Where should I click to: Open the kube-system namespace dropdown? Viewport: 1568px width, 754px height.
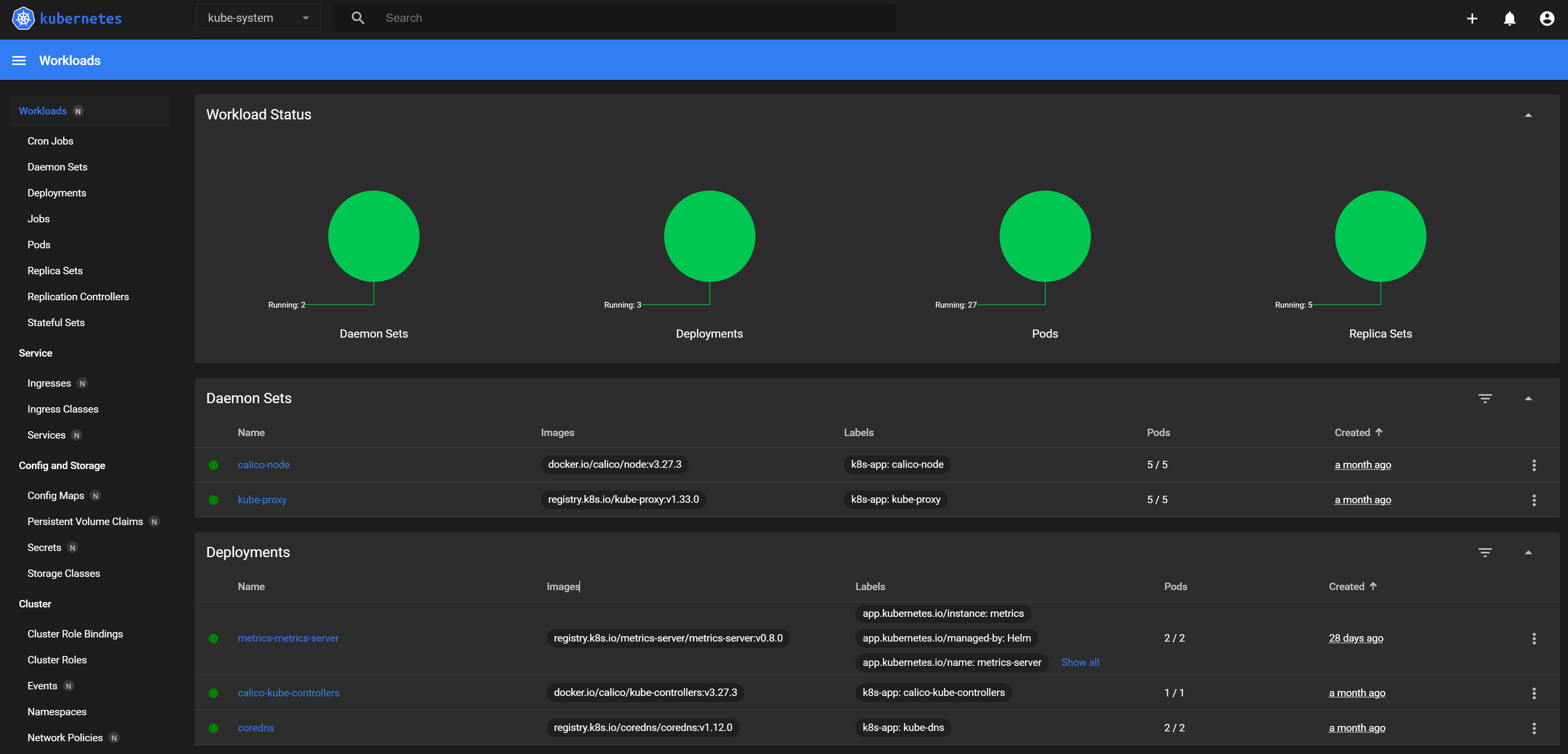click(x=258, y=18)
